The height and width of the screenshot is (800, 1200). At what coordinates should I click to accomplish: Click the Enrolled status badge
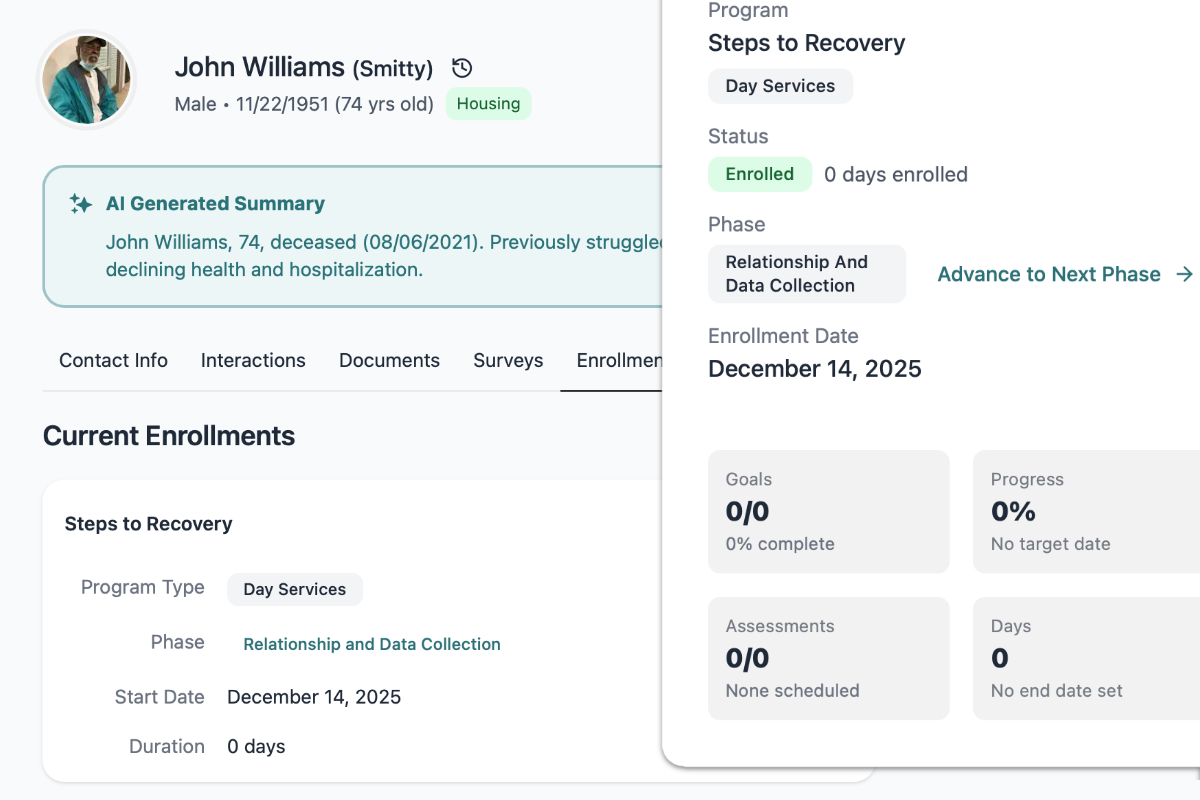[x=760, y=173]
